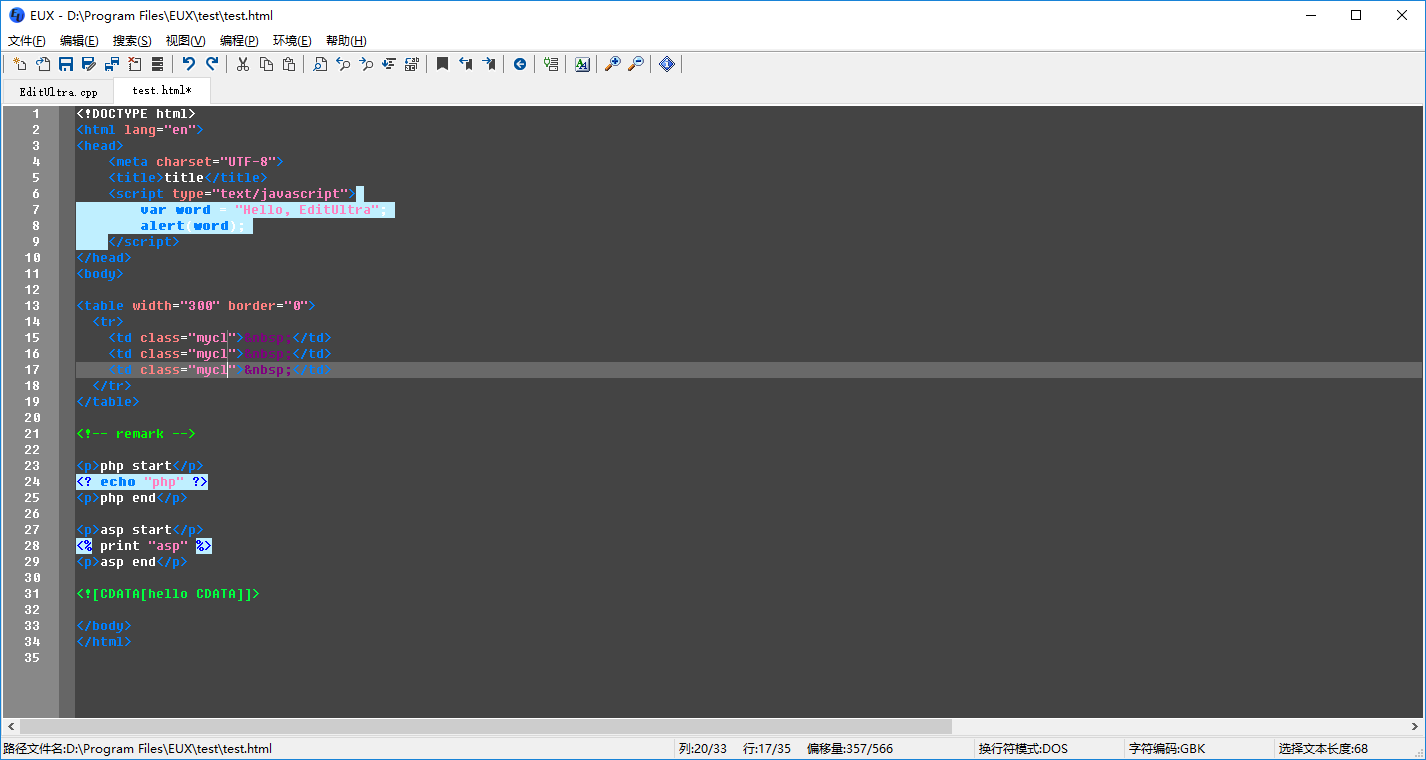Click the Undo arrow icon

click(189, 64)
